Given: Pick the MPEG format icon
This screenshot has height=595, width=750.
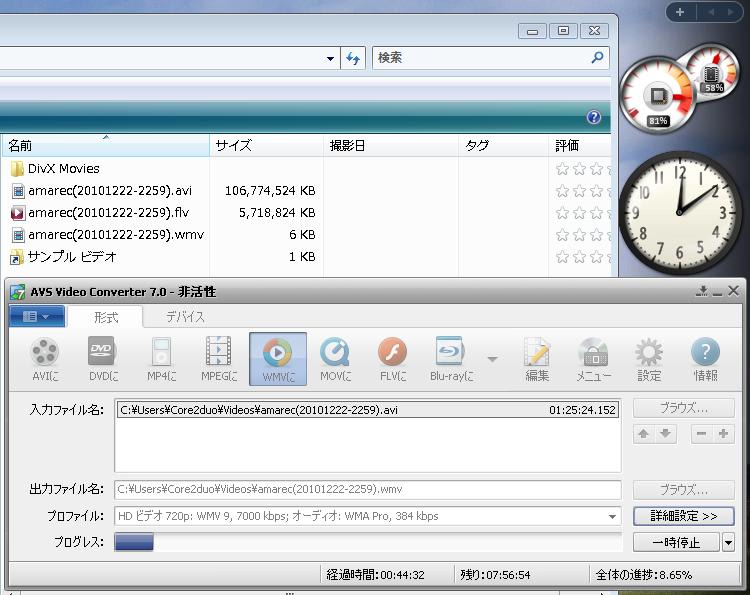Looking at the screenshot, I should point(219,360).
